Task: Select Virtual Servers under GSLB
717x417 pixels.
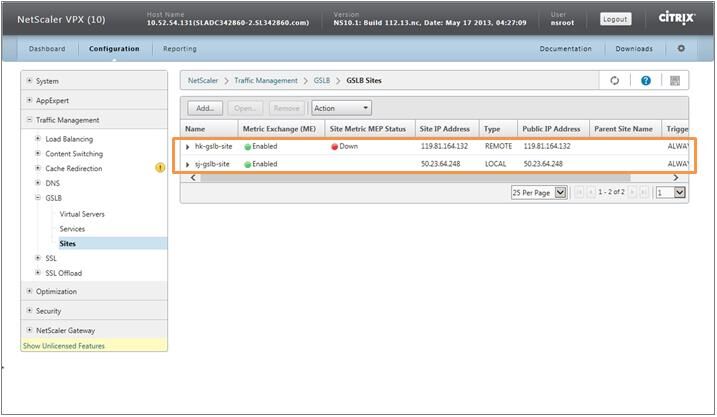Action: point(82,214)
